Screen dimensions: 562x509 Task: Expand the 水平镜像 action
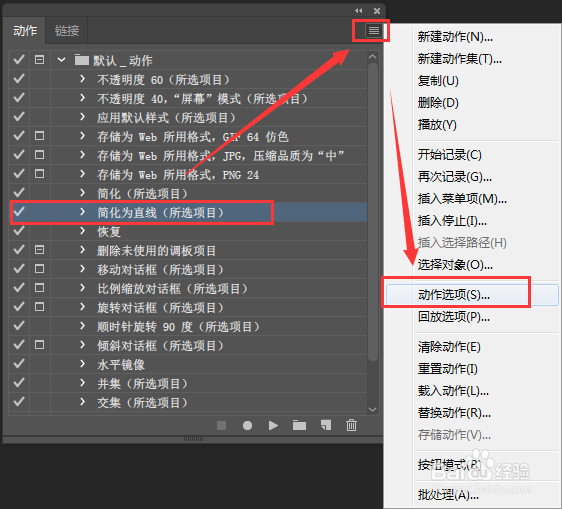click(82, 364)
